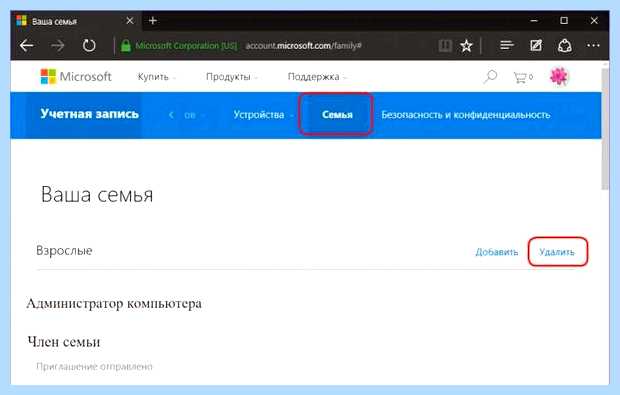The image size is (620, 395).
Task: Click the page vertical scrollbar thumb
Action: pos(605,129)
